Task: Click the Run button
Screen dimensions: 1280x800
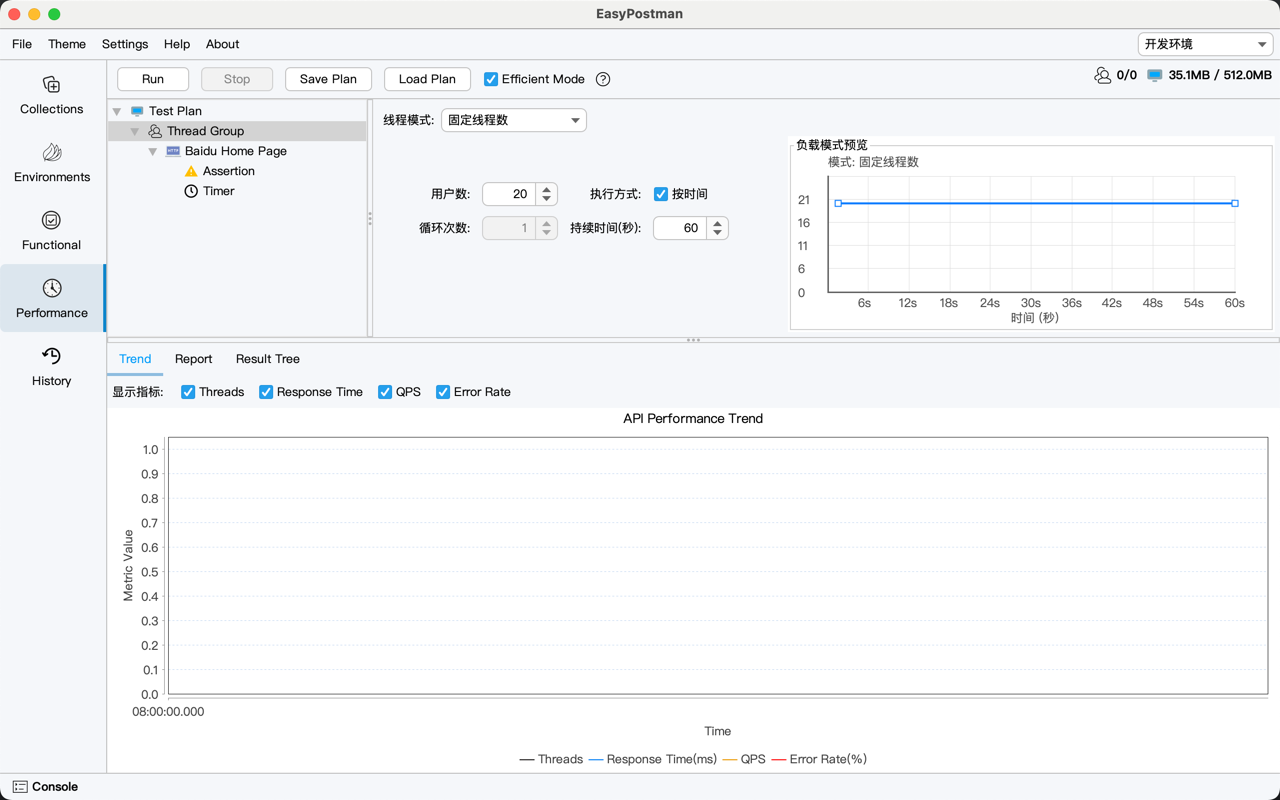Action: point(153,79)
